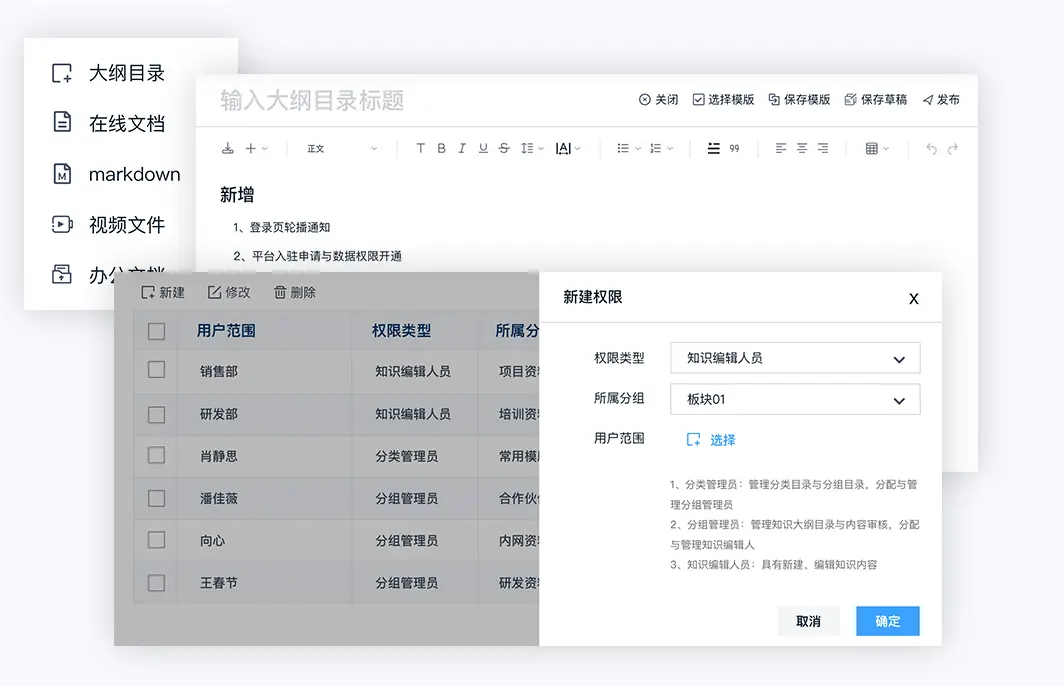Click the 选择 link for 用户范围
The image size is (1064, 686).
tap(712, 440)
